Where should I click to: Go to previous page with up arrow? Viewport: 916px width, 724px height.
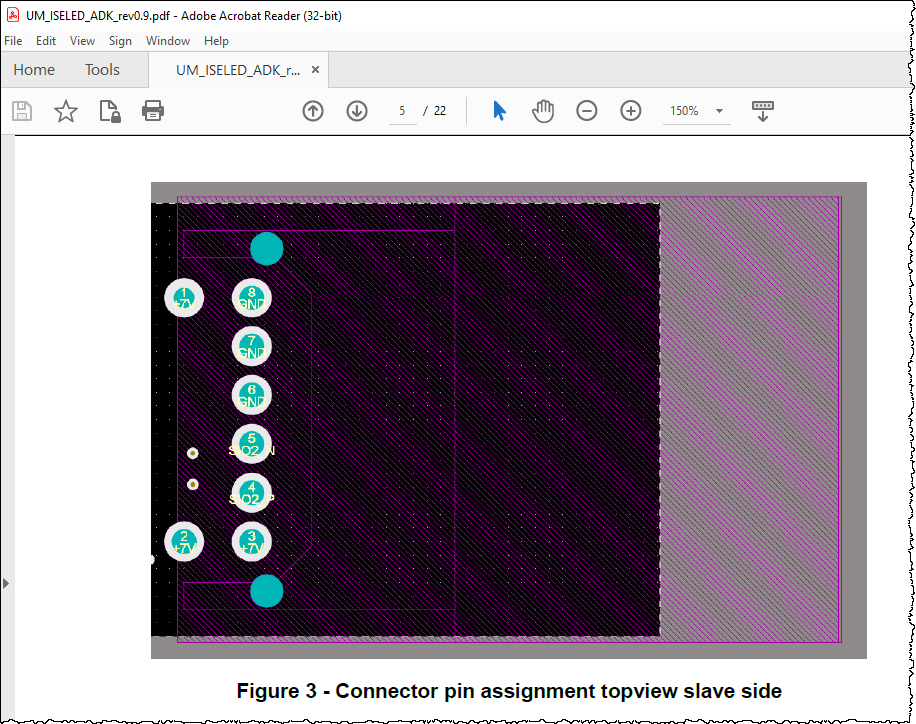click(x=312, y=111)
